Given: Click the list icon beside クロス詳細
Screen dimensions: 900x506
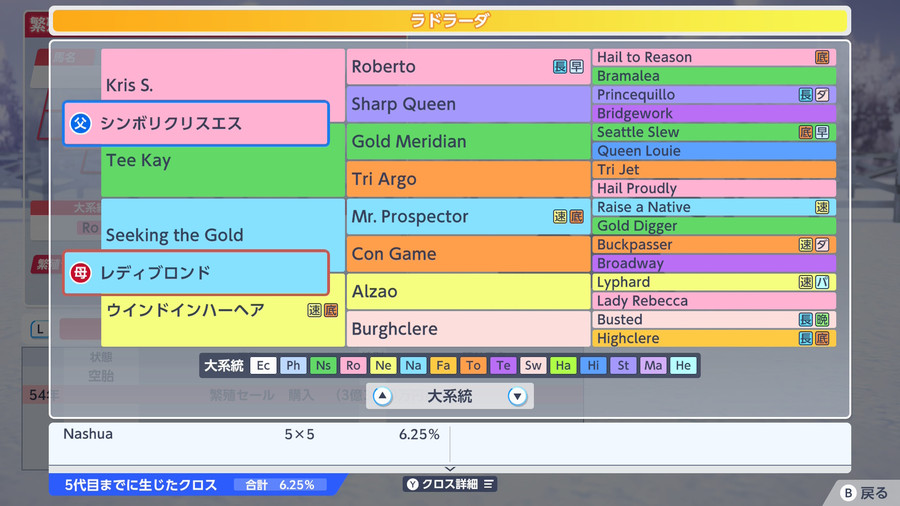Looking at the screenshot, I should (x=488, y=484).
